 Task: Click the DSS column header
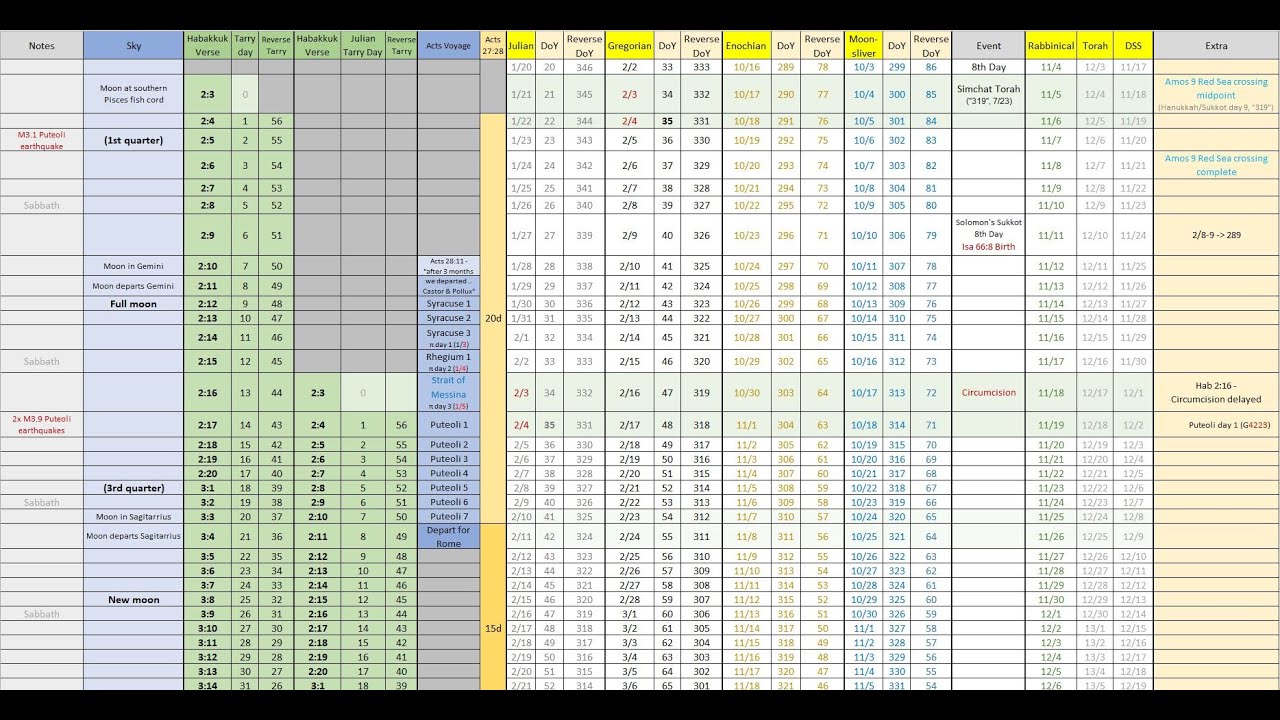1133,46
